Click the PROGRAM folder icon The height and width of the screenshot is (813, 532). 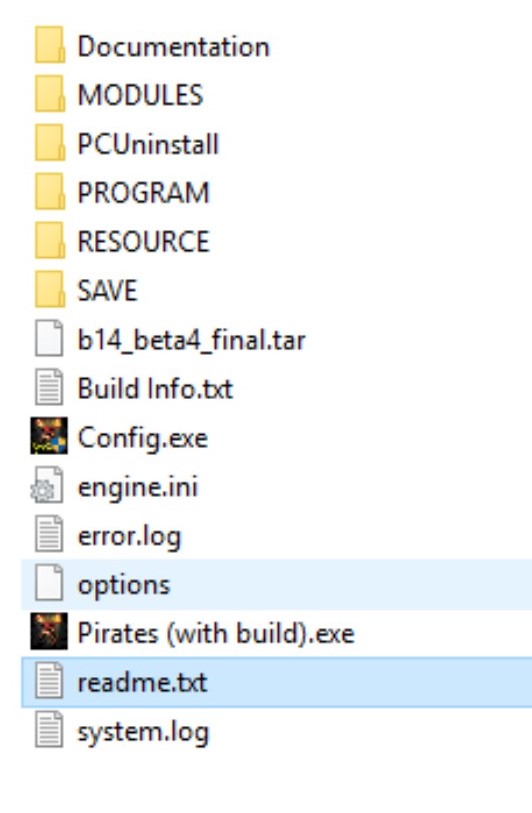pos(49,192)
